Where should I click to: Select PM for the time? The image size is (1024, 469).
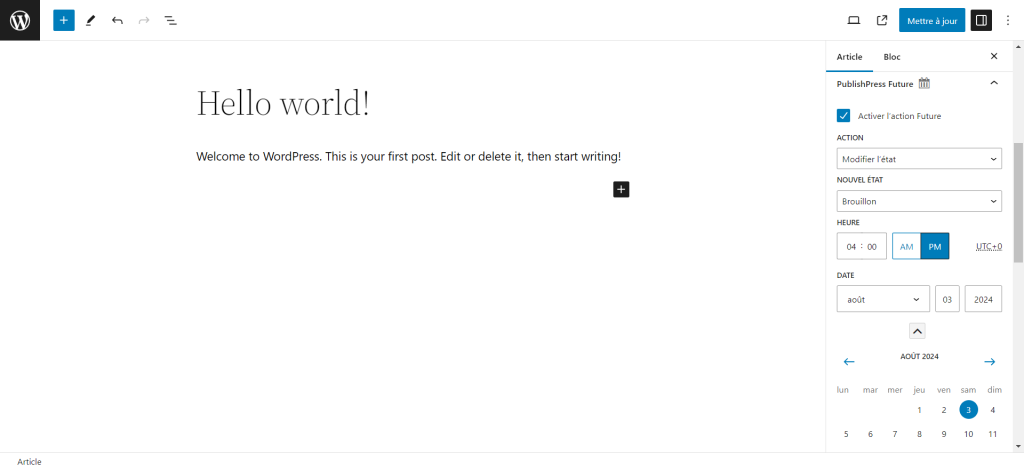coord(935,246)
